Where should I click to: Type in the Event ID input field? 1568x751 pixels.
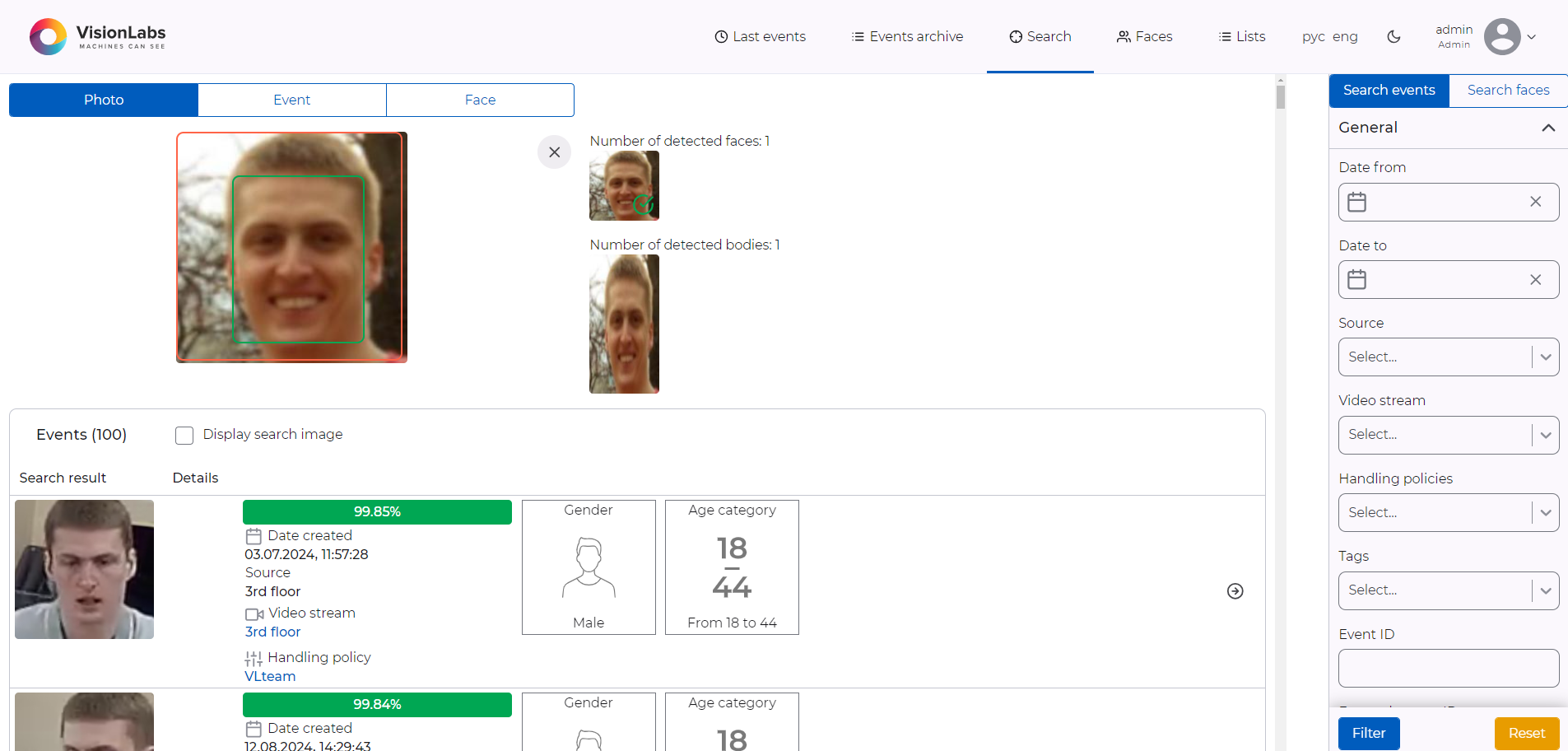1448,668
